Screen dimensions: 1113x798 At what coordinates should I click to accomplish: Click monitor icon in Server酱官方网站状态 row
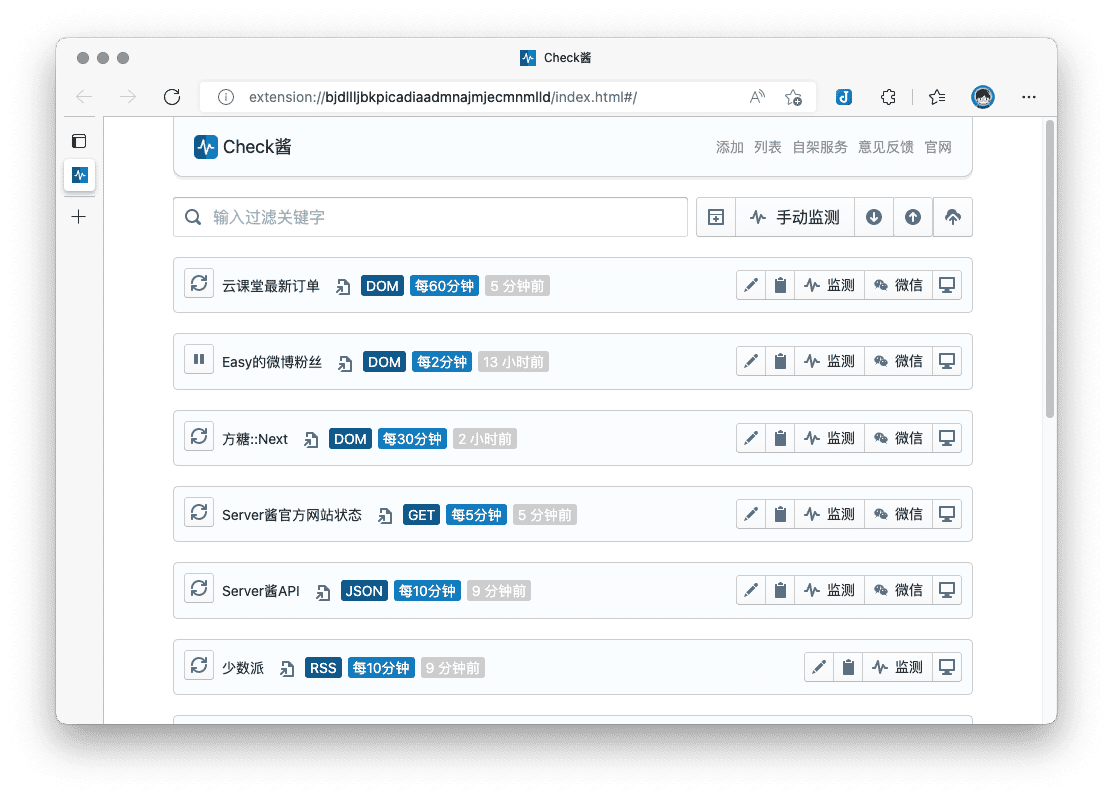(x=946, y=514)
